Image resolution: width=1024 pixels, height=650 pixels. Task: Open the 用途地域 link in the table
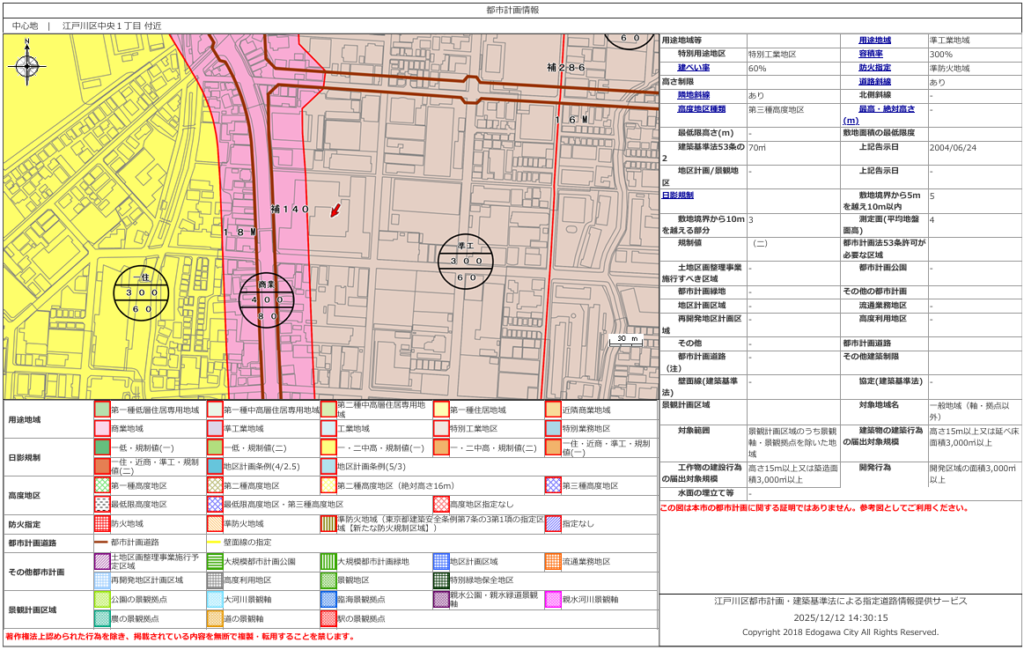[x=875, y=40]
